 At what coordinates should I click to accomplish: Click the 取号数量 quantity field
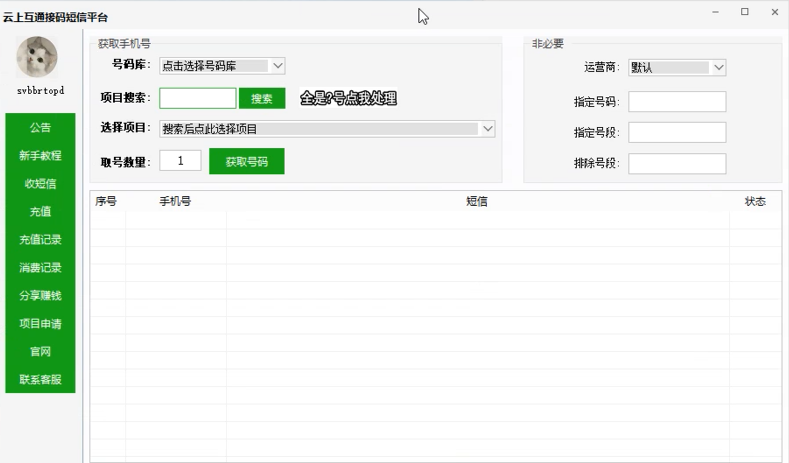180,161
